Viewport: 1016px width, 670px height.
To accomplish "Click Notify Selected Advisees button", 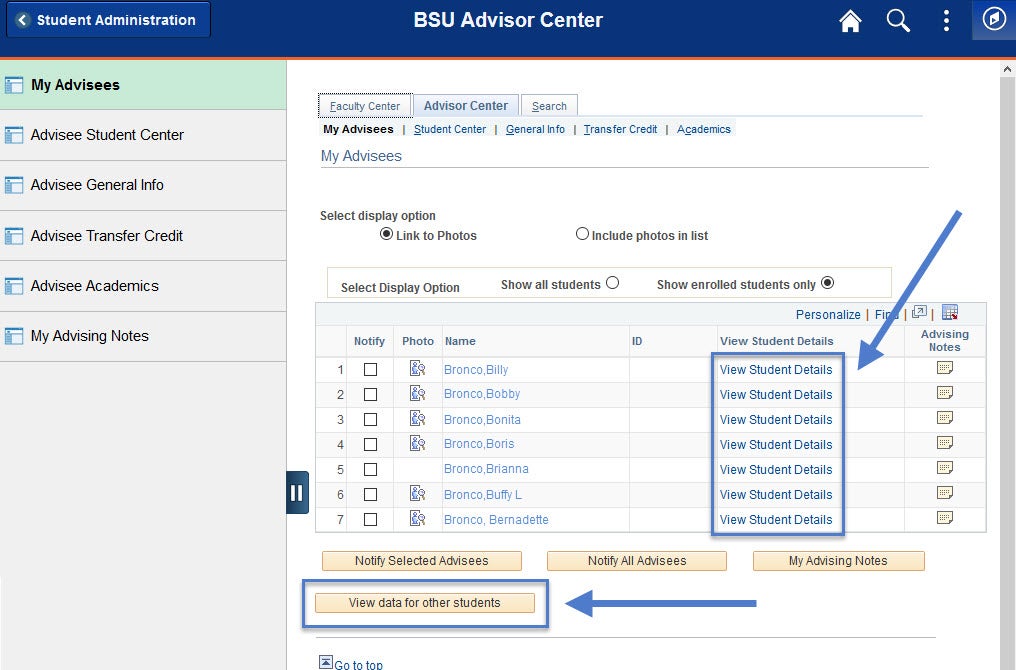I will pos(422,561).
